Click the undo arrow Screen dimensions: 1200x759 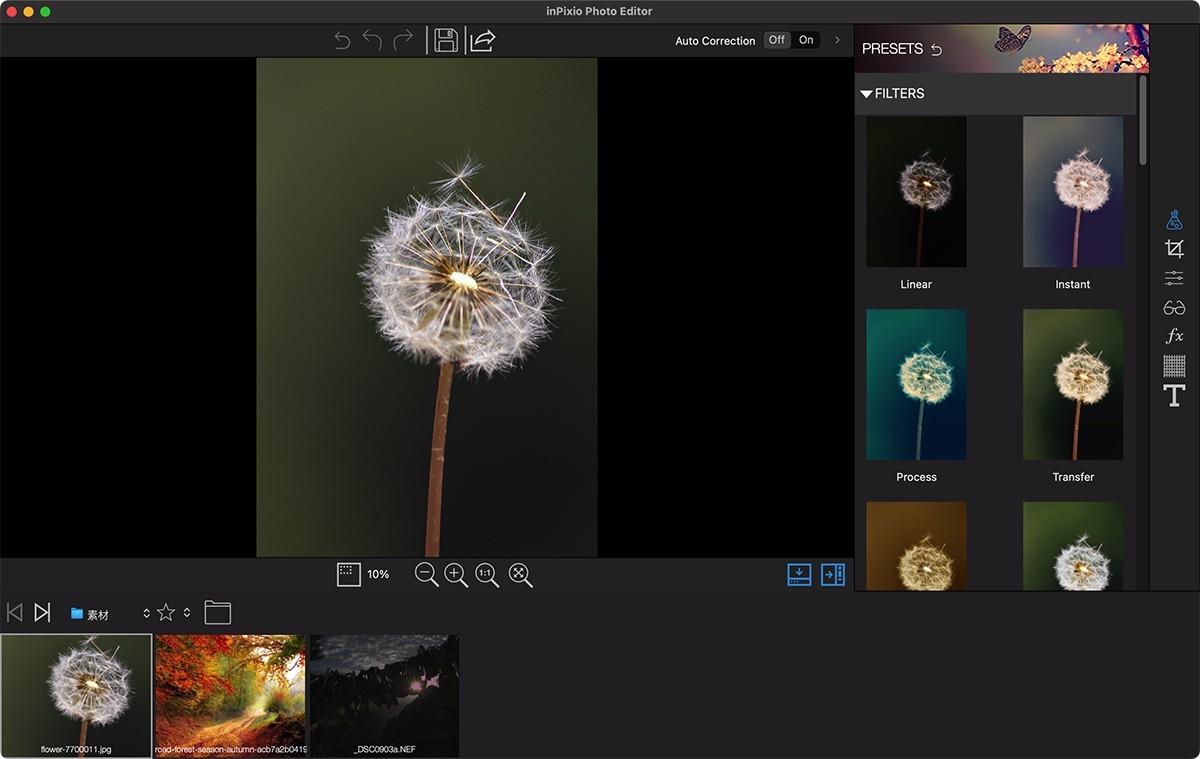(x=369, y=40)
